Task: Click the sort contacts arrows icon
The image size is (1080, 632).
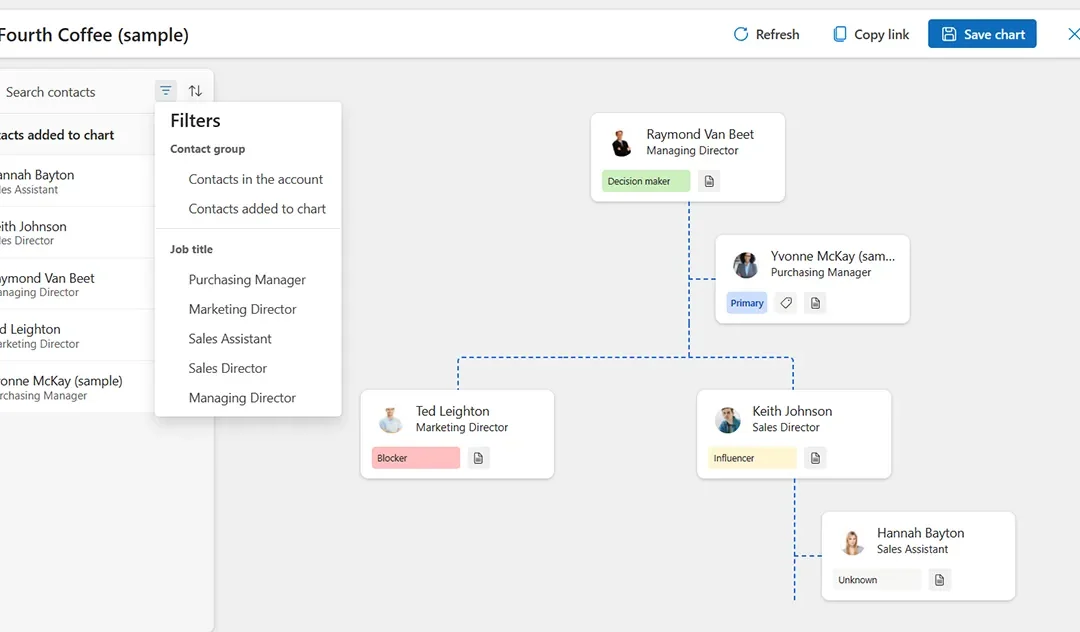Action: pos(196,91)
